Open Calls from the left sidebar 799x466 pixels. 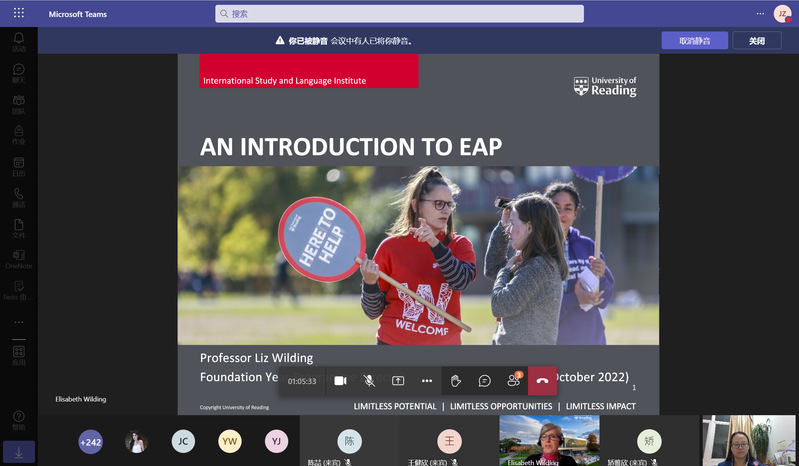tap(18, 197)
